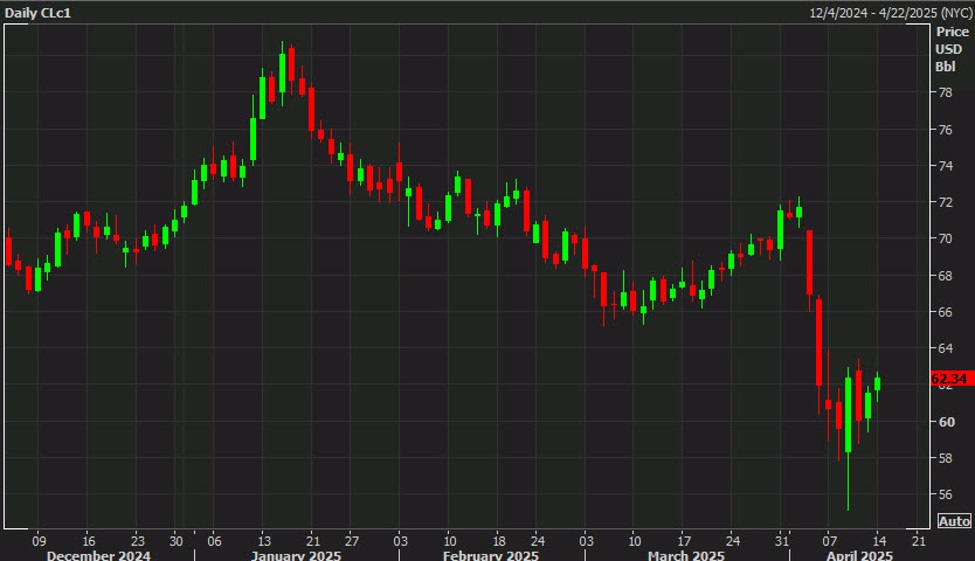Viewport: 975px width, 561px height.
Task: Click the February 2025 month label
Action: point(492,555)
